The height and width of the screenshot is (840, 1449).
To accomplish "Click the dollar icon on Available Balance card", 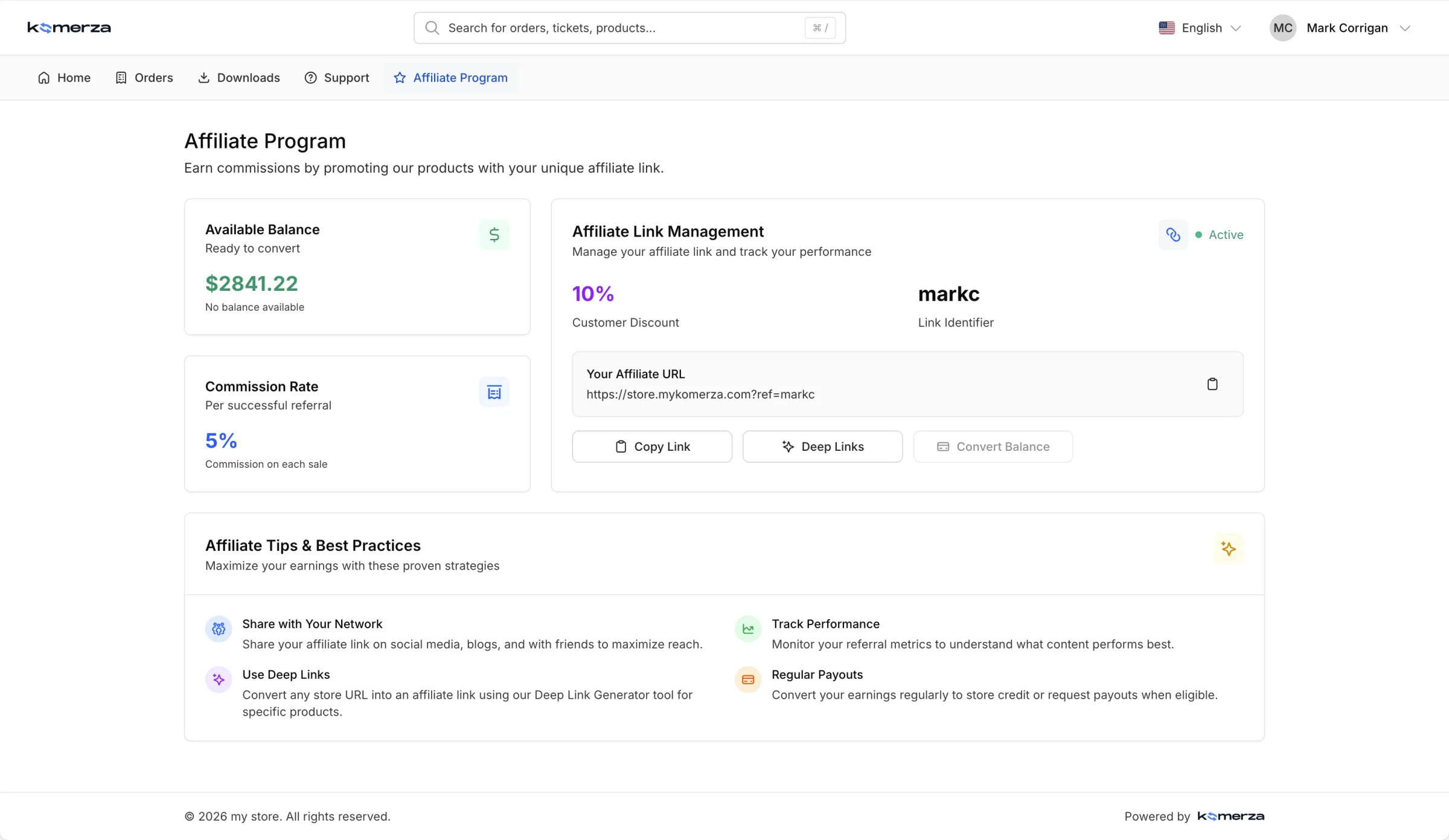I will [x=494, y=234].
